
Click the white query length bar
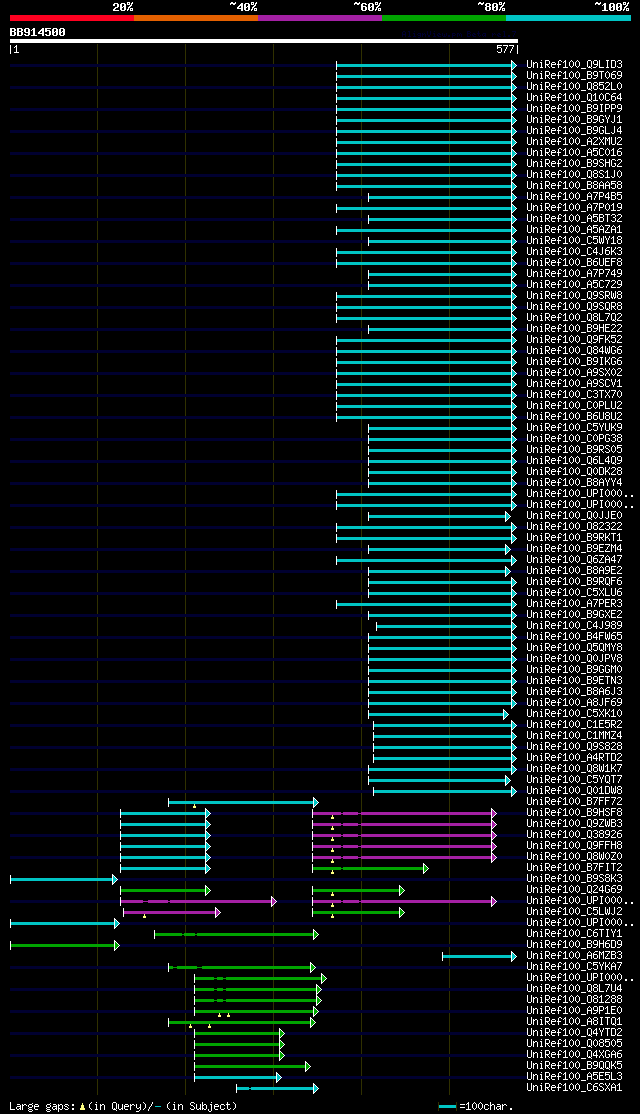coord(264,41)
